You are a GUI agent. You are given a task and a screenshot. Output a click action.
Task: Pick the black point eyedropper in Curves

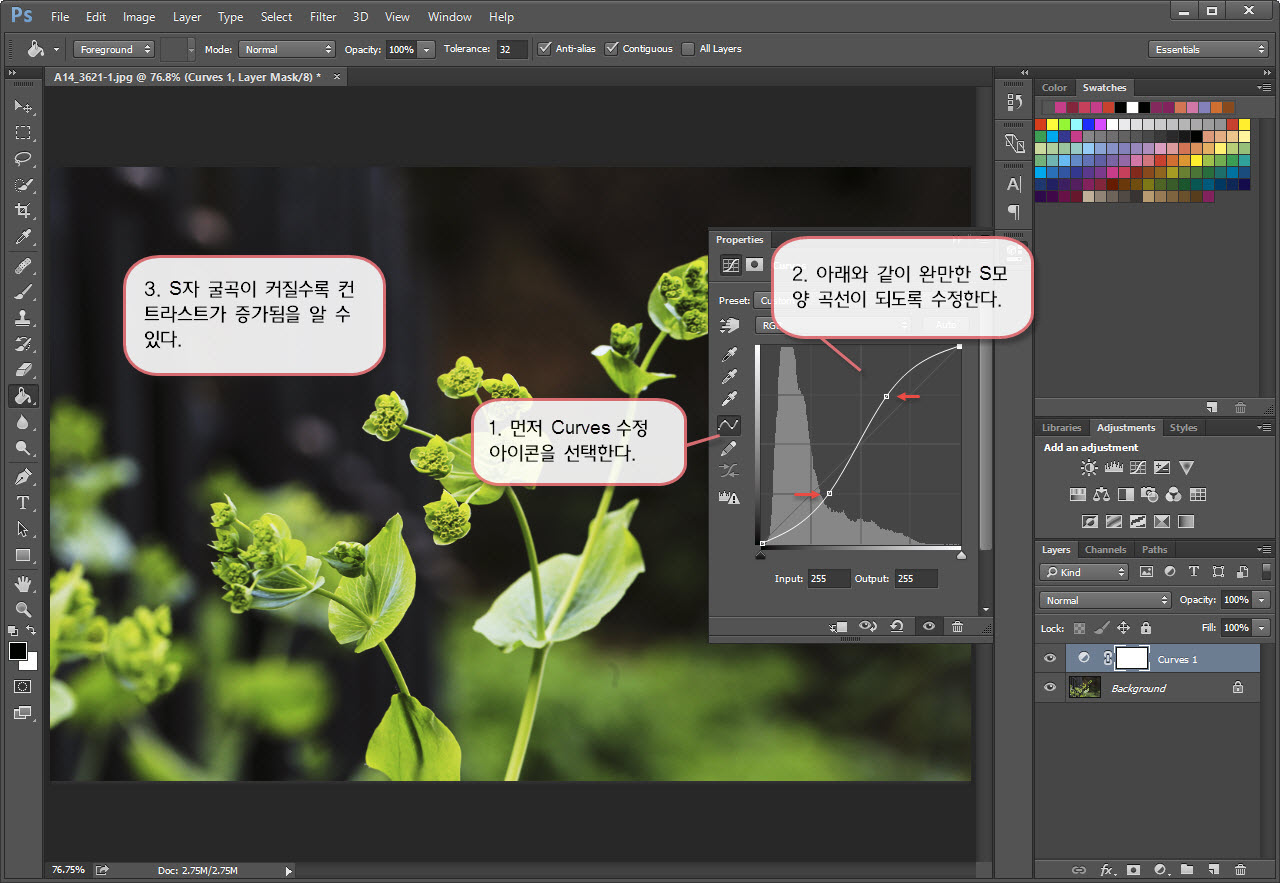[x=729, y=355]
